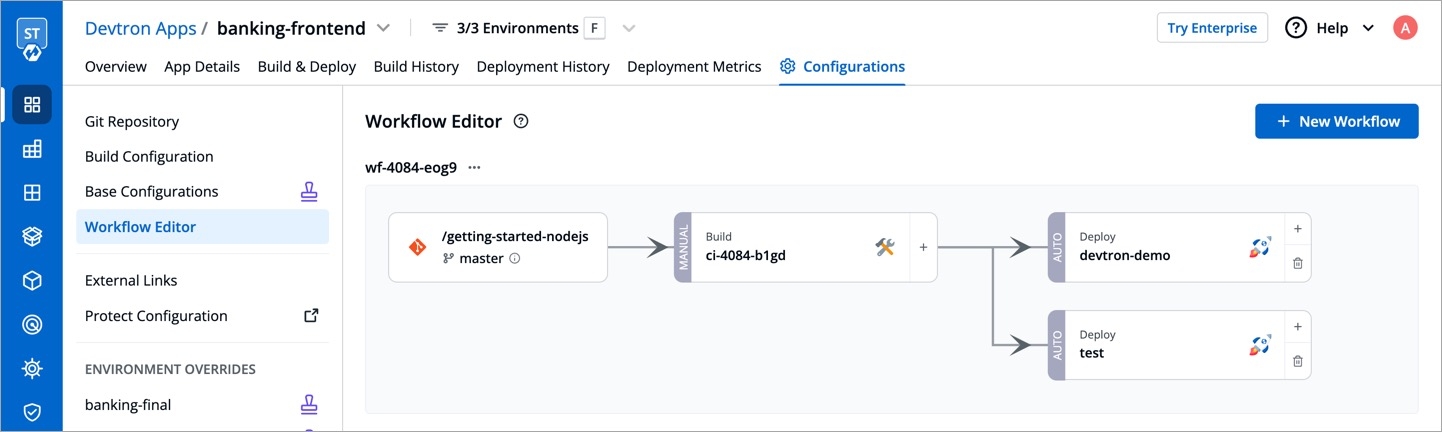Click plus icon on ci-4084-b1gd build node
The width and height of the screenshot is (1442, 432).
[923, 247]
